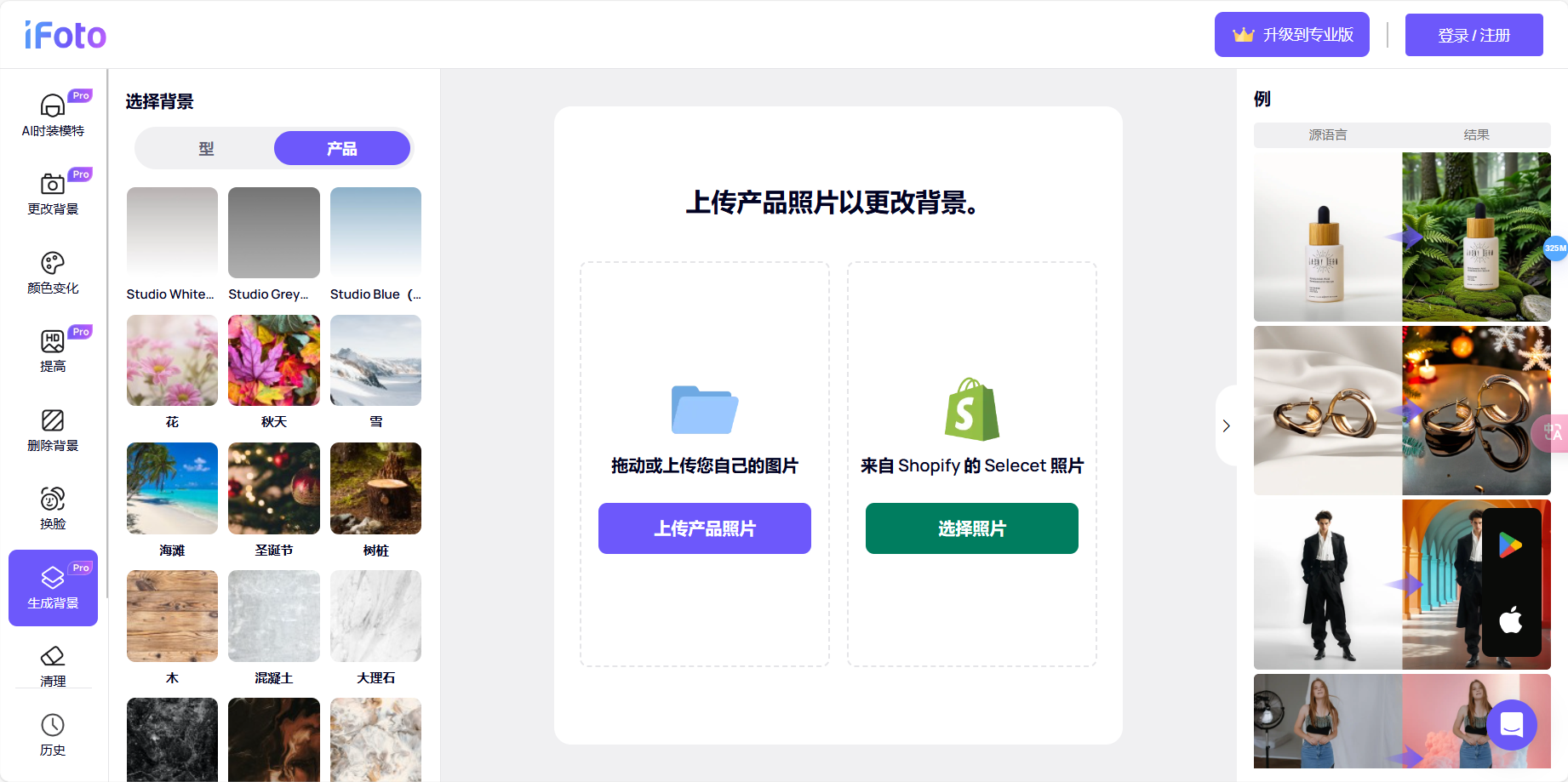Open the woman in jeans example
Viewport: 1568px width, 782px height.
1402,721
